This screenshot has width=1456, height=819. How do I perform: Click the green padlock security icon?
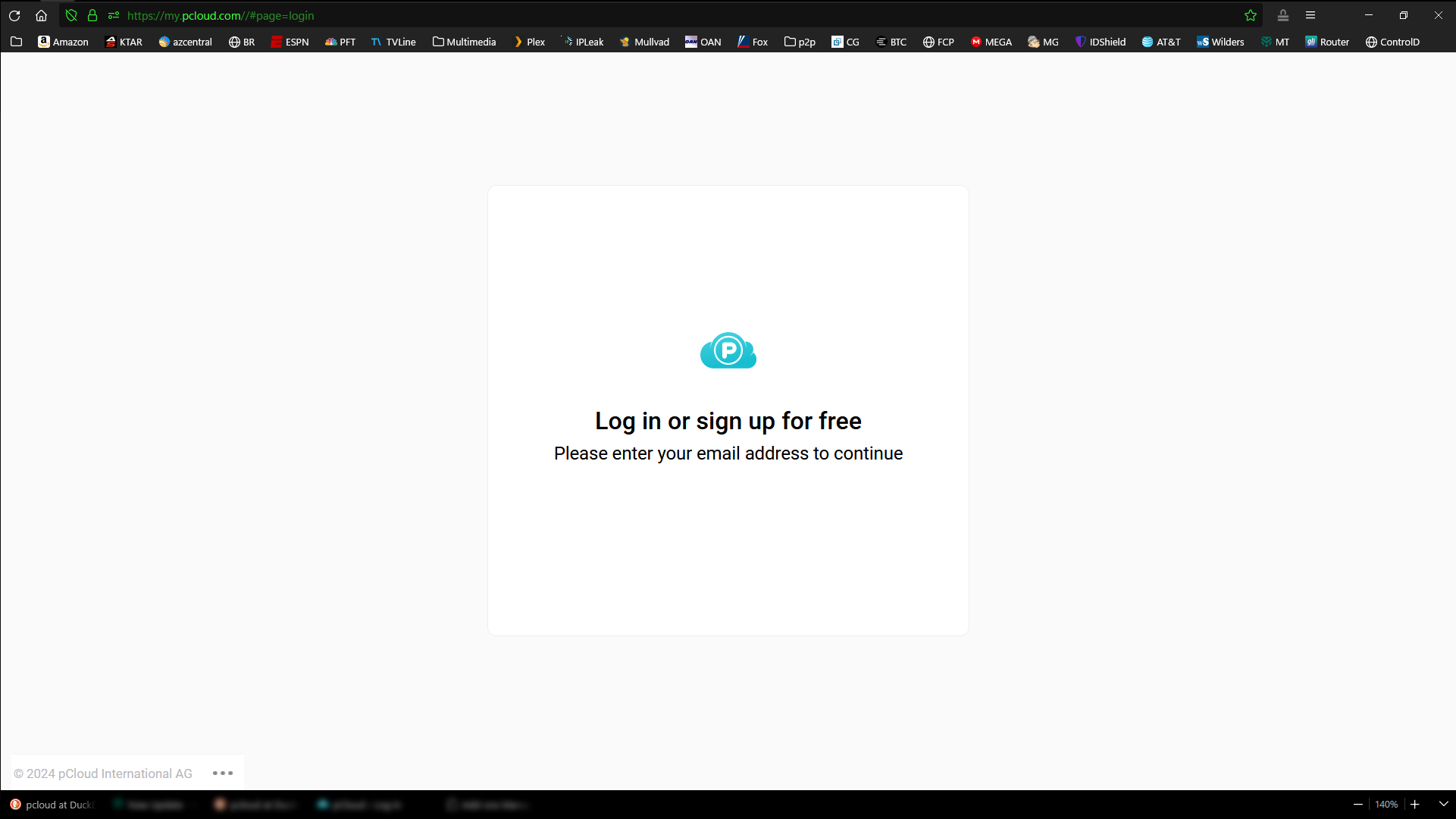coord(92,15)
